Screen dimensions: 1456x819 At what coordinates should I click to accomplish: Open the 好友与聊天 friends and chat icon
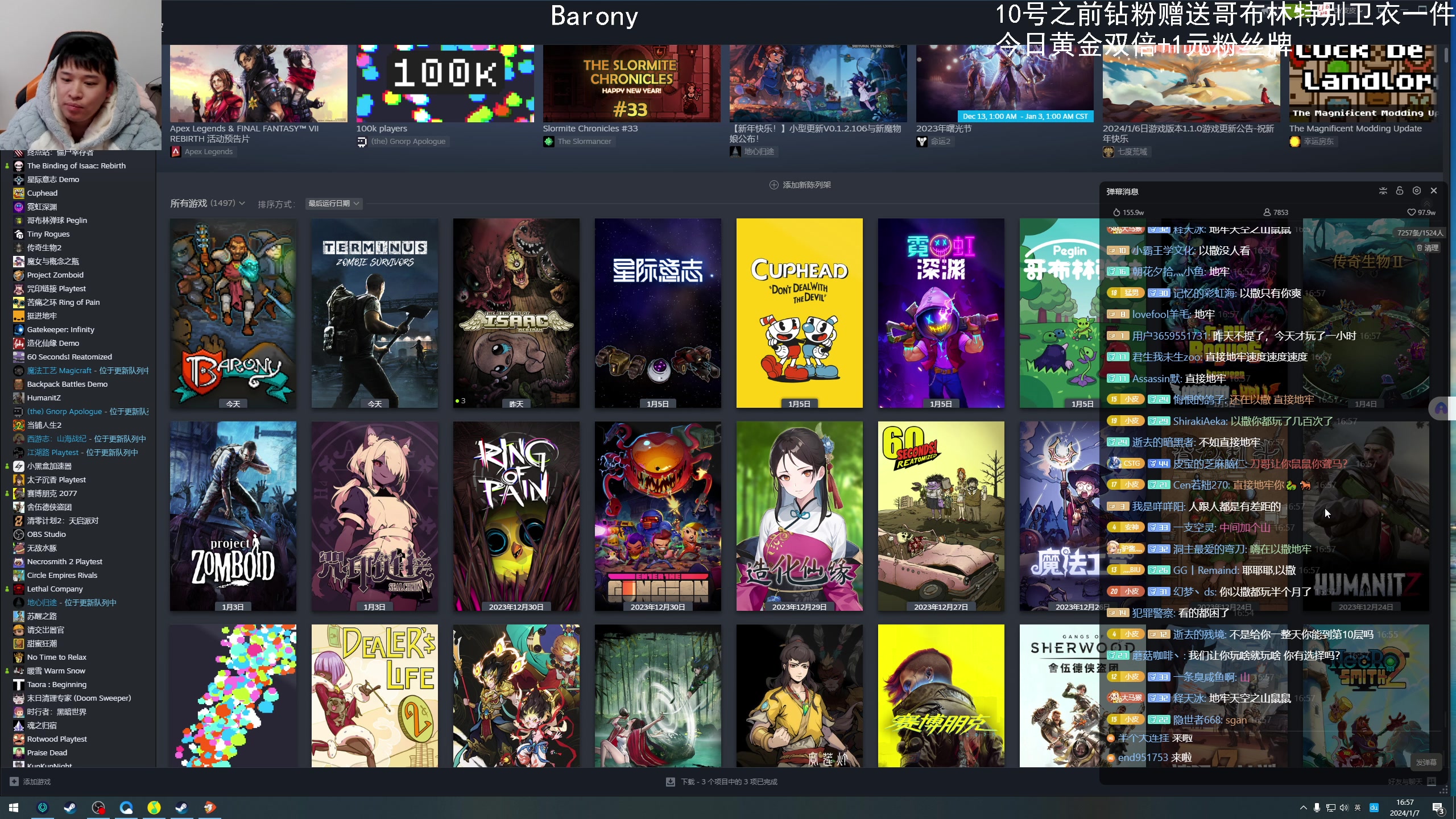[x=1432, y=781]
